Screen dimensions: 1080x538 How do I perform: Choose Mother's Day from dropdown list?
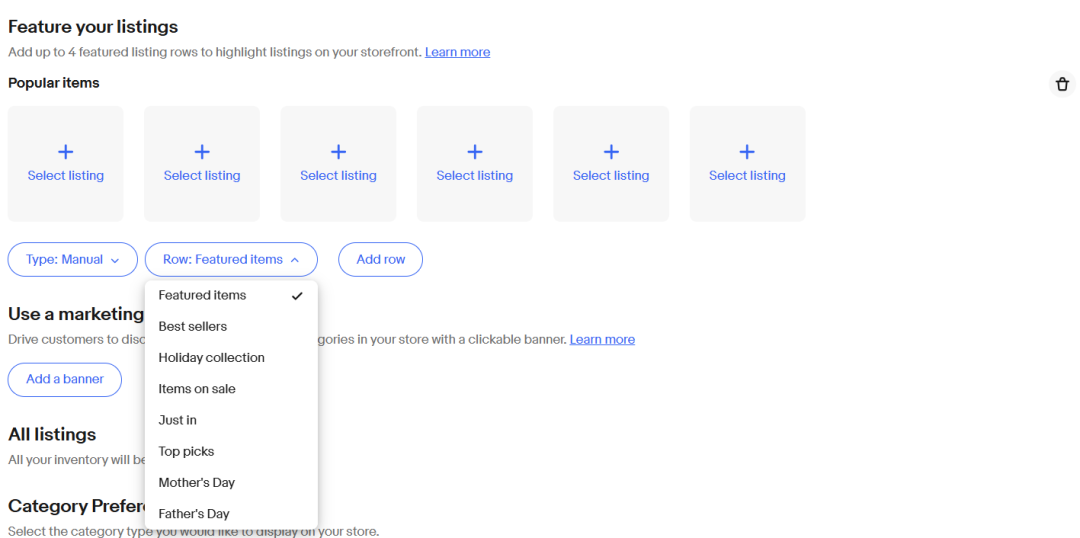point(197,483)
